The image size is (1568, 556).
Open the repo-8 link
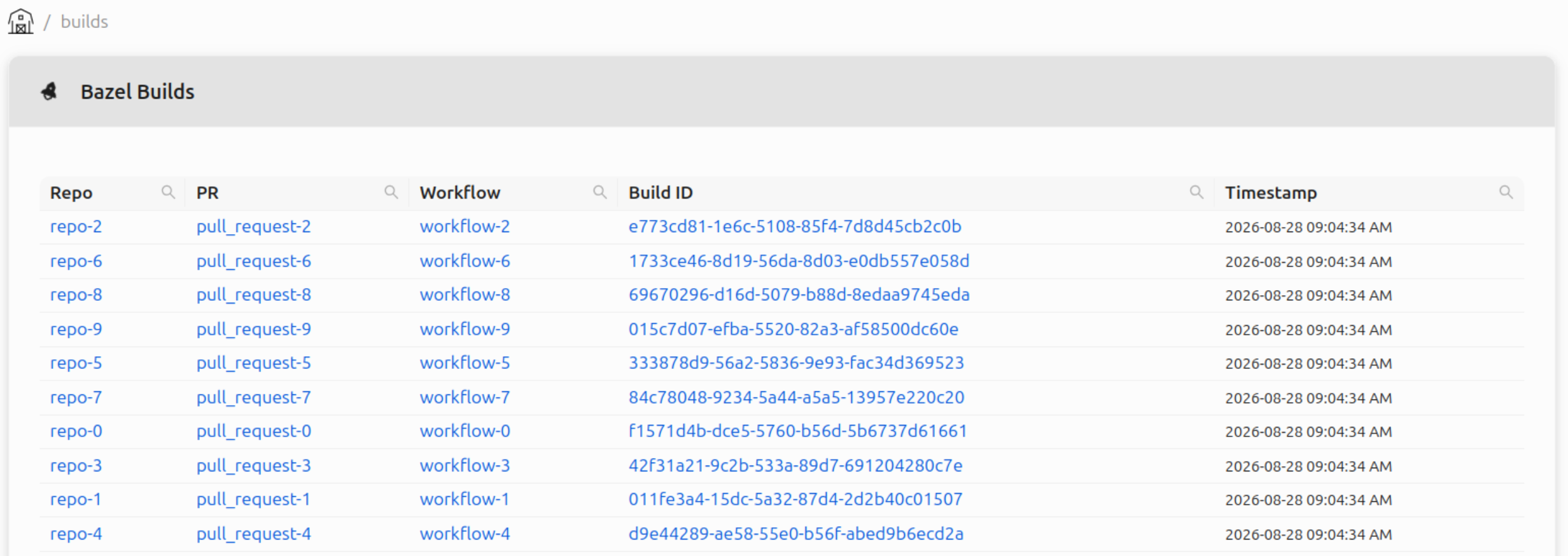(x=76, y=295)
